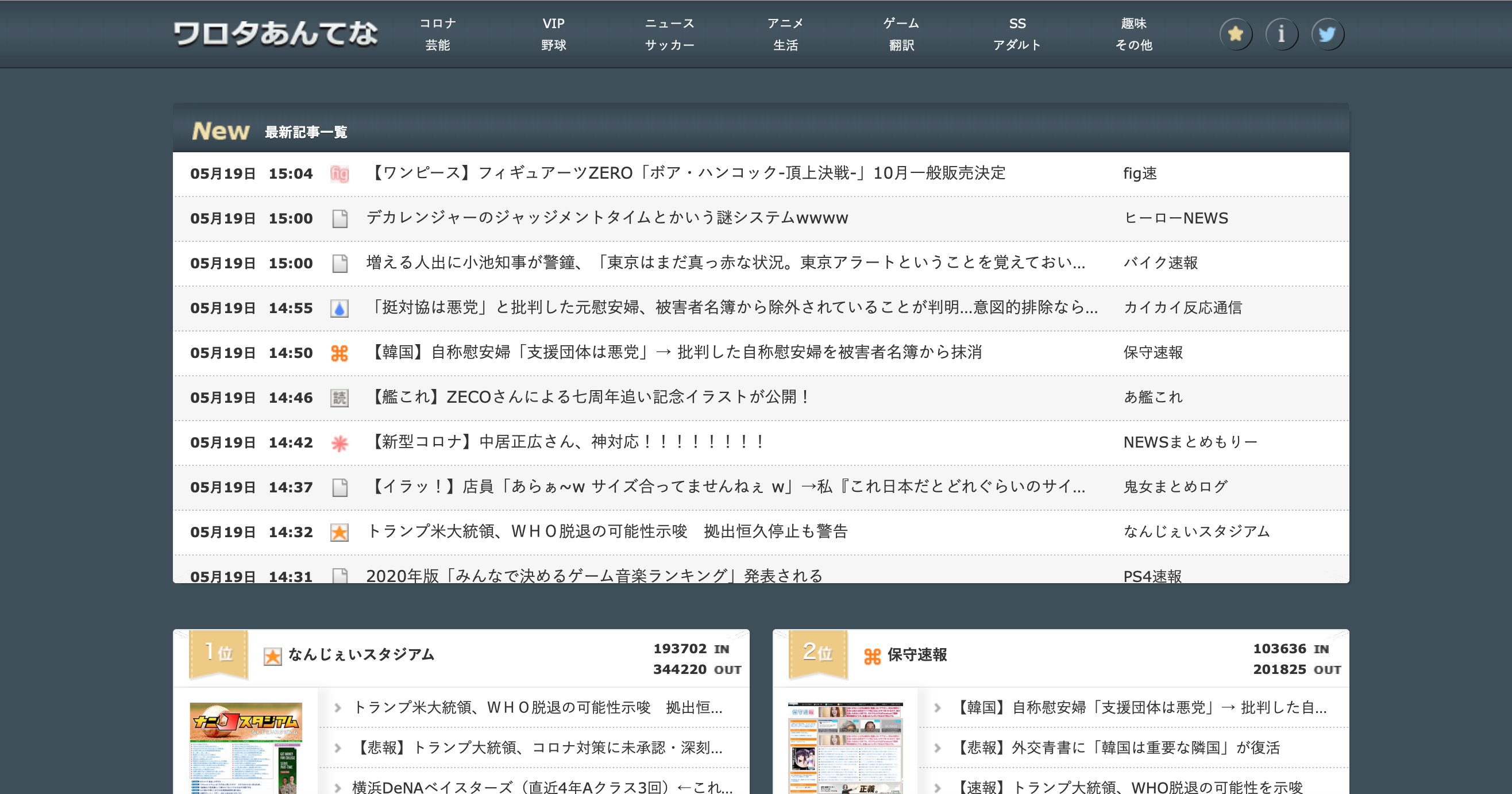The image size is (1512, 794).
Task: Open 「挺対協は悪党」と批判した元慰安婦 article
Action: 732,307
